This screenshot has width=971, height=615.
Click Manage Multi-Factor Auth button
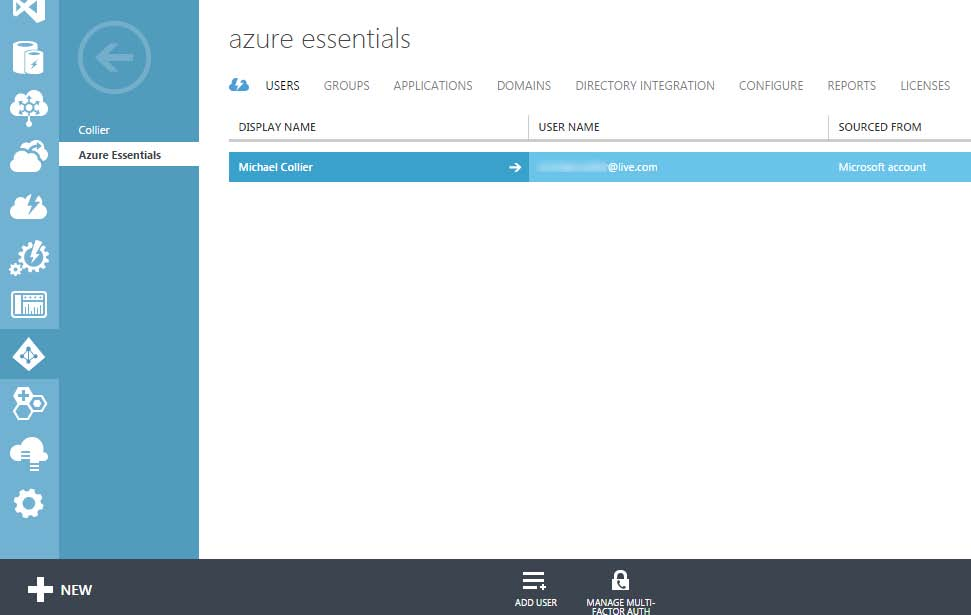point(620,590)
